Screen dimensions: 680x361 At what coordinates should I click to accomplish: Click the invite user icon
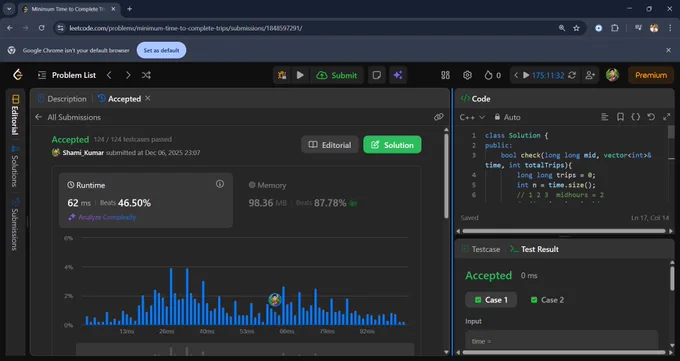click(x=590, y=75)
